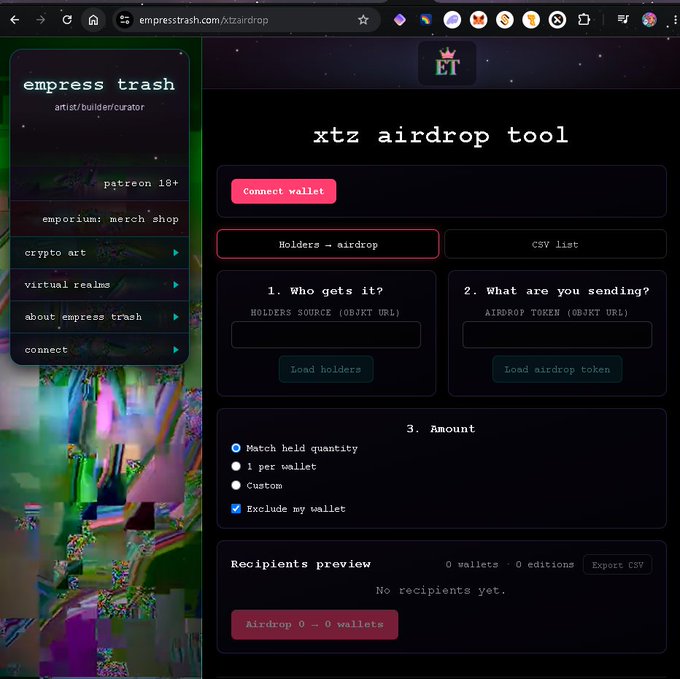Expand the virtual realms menu arrow

176,284
